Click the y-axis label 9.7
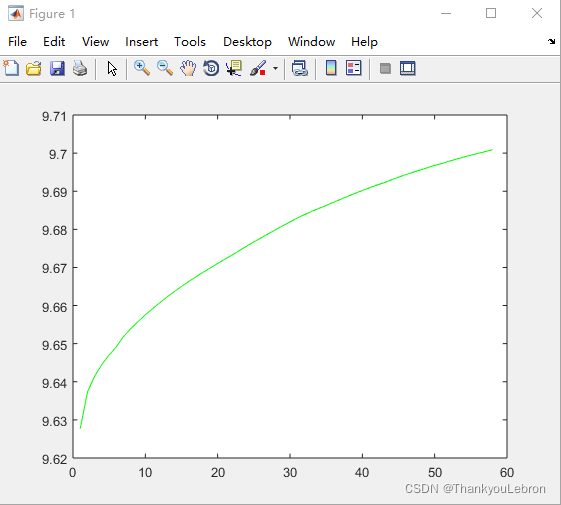Screen dimensions: 561x505 point(58,154)
